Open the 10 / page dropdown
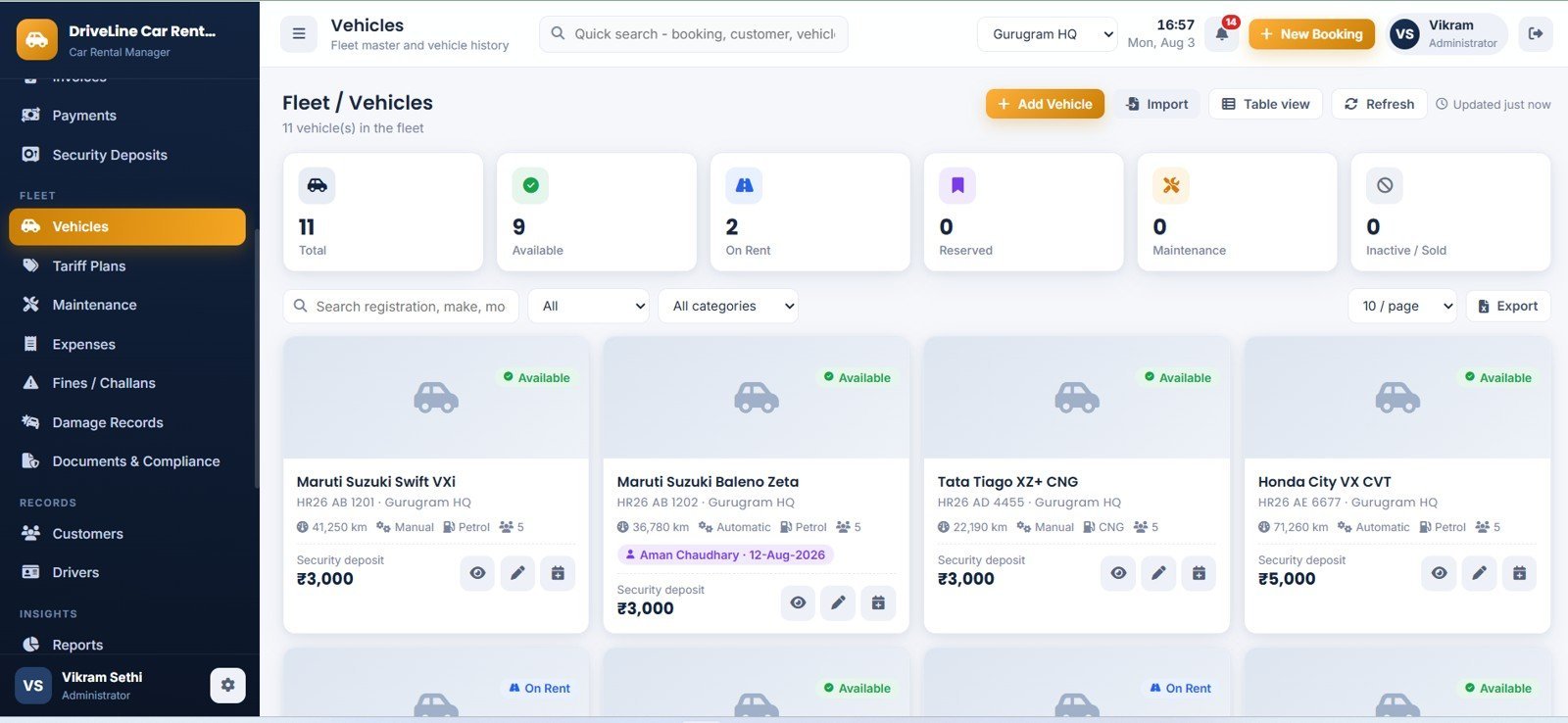The height and width of the screenshot is (723, 1568). click(x=1402, y=306)
